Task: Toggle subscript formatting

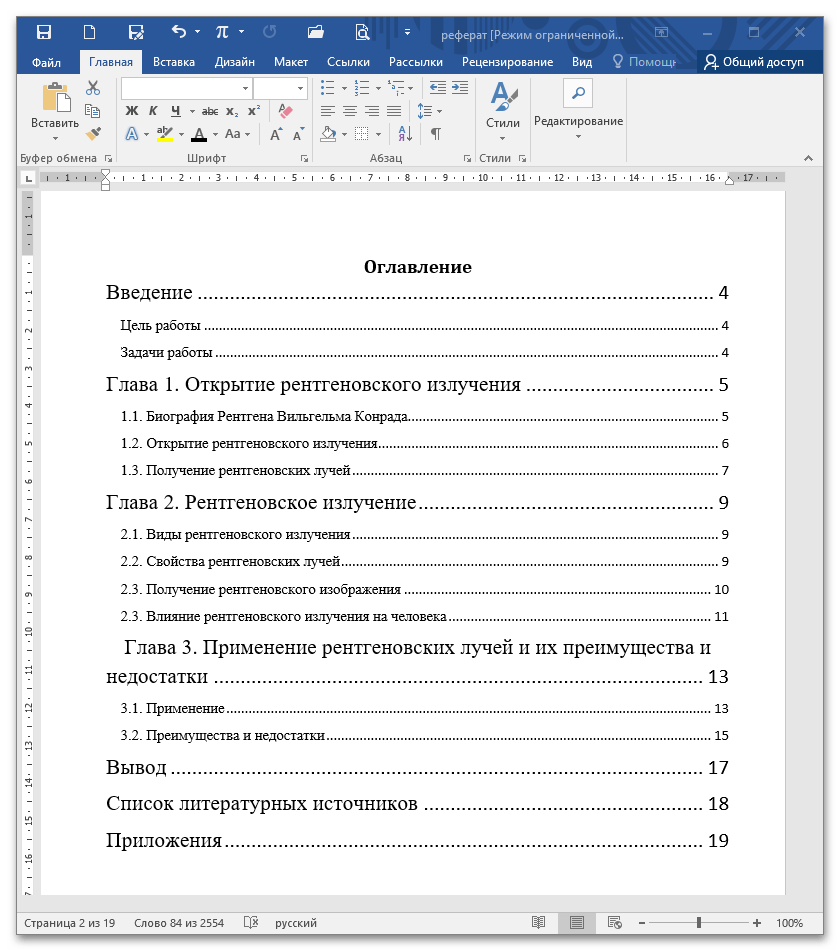Action: pyautogui.click(x=232, y=111)
